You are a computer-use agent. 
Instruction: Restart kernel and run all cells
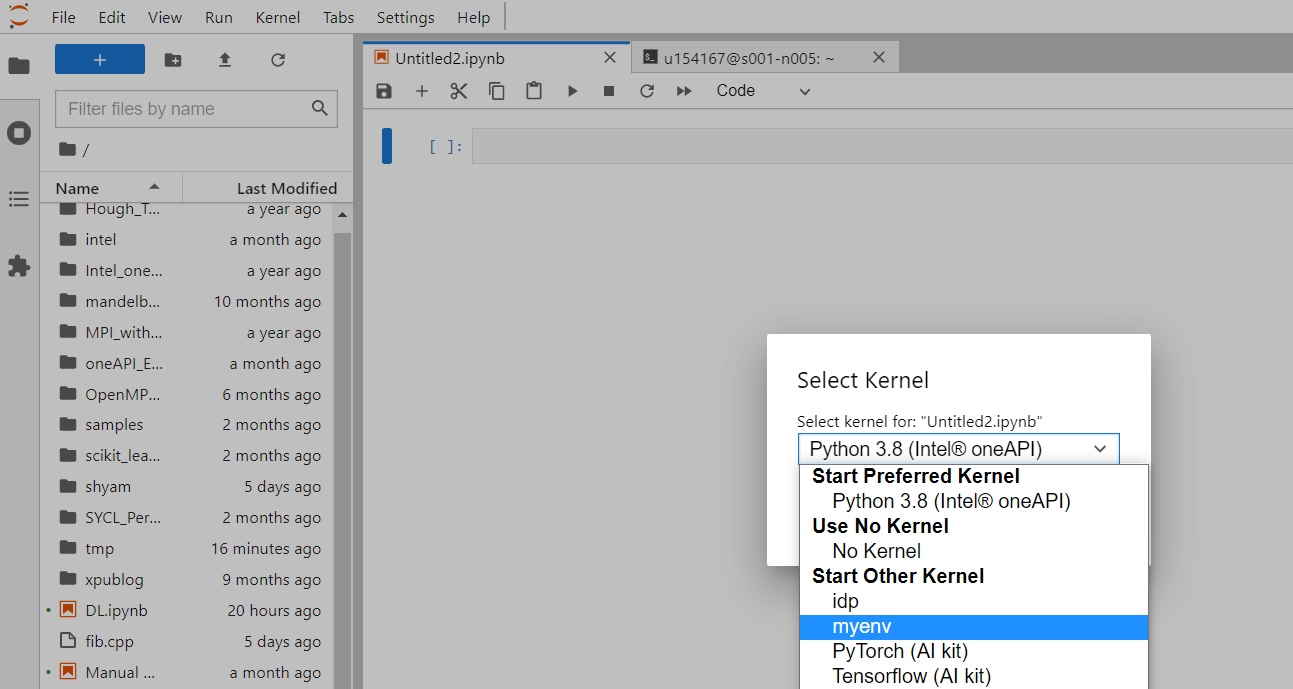click(684, 91)
